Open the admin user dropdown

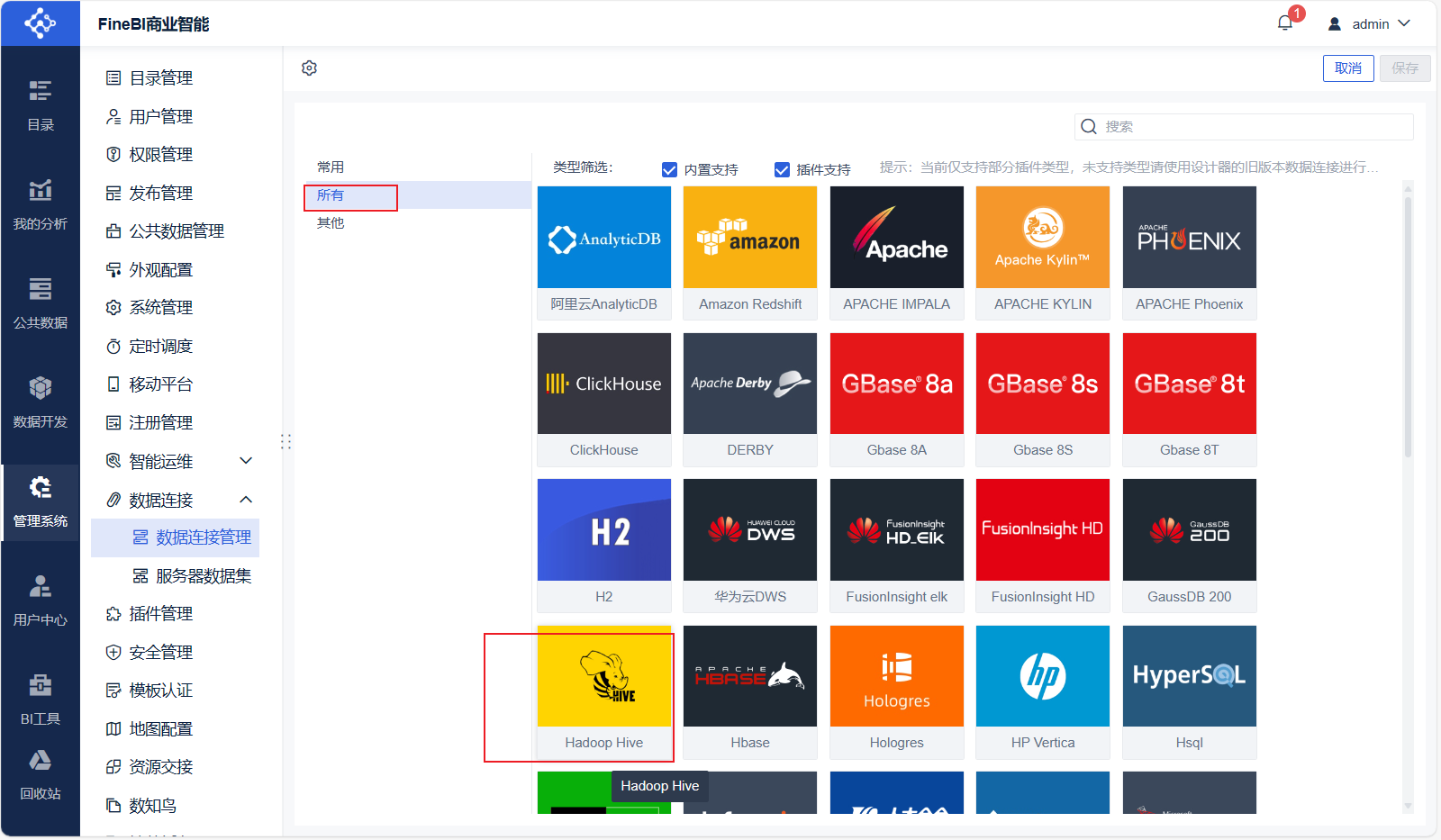point(1369,24)
